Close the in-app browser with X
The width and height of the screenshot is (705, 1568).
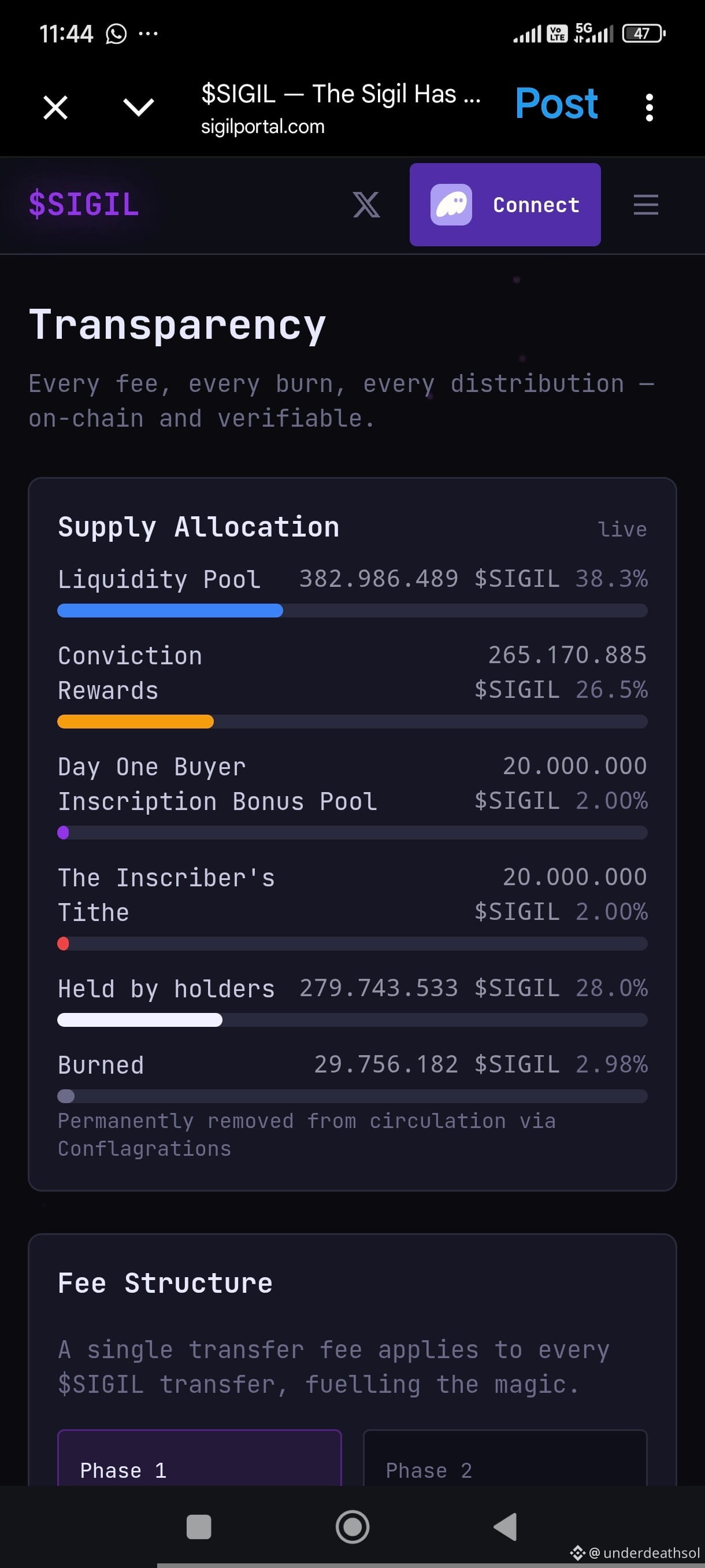pyautogui.click(x=55, y=108)
